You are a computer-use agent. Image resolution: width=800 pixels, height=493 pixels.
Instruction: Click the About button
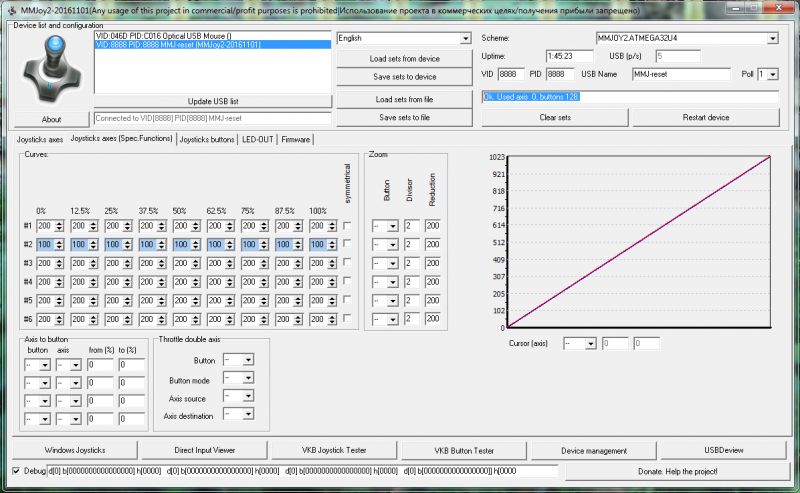(52, 119)
